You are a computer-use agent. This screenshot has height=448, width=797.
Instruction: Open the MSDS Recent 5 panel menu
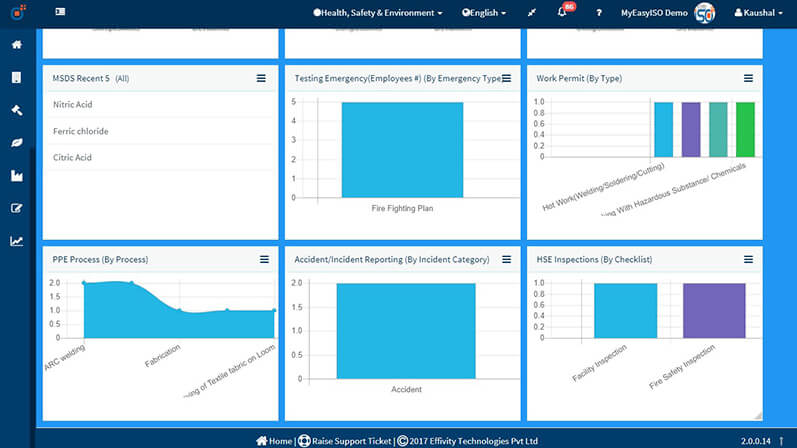click(261, 78)
